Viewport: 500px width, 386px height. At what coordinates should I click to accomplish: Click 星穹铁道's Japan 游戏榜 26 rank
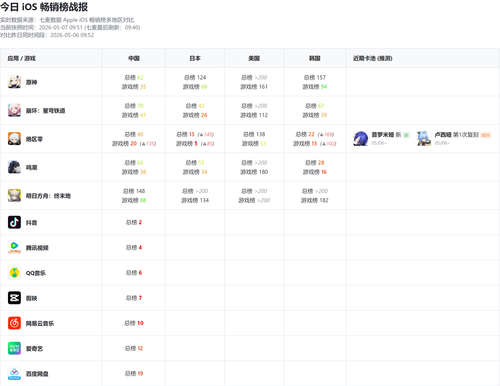[195, 115]
